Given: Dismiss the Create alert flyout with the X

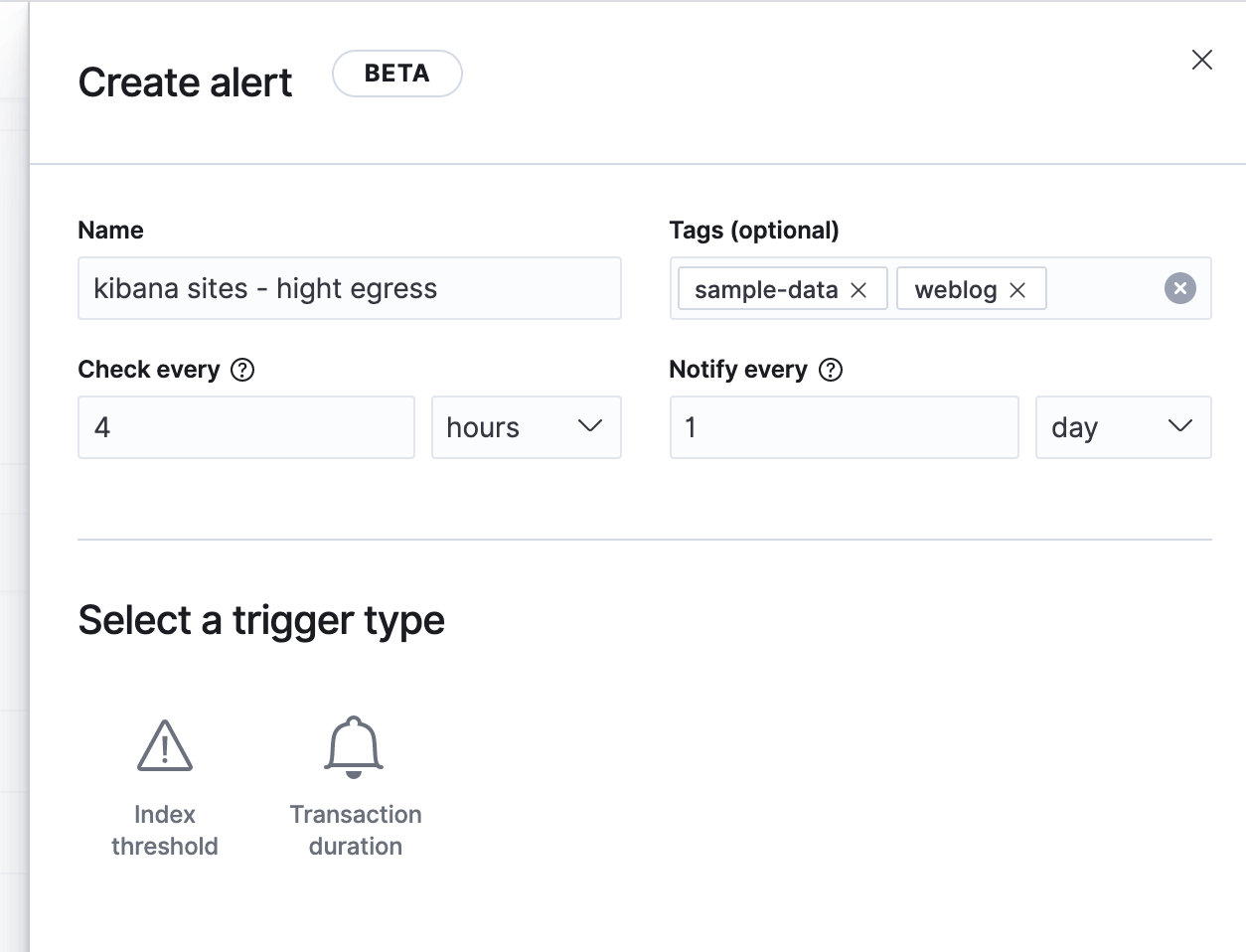Looking at the screenshot, I should (1201, 60).
